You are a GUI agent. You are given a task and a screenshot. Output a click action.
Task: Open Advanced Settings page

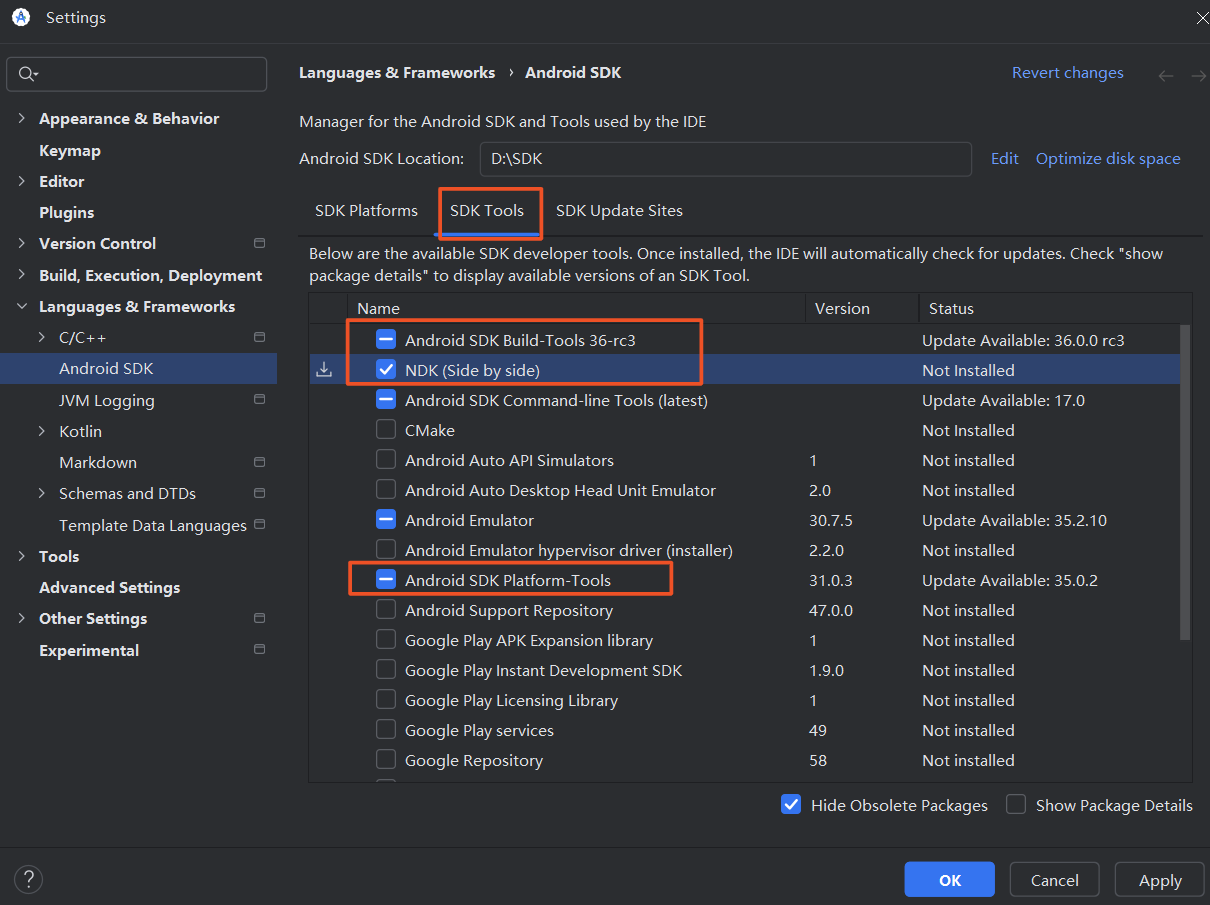pos(110,587)
